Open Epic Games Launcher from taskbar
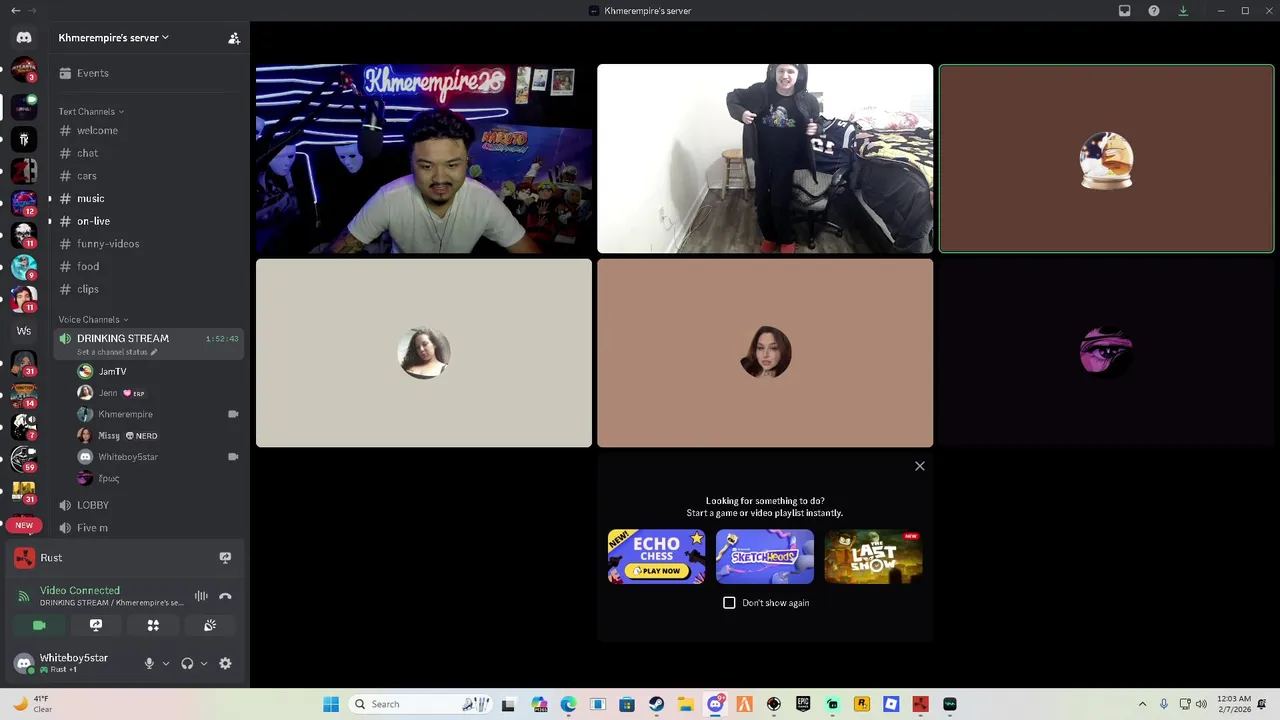 [x=803, y=704]
